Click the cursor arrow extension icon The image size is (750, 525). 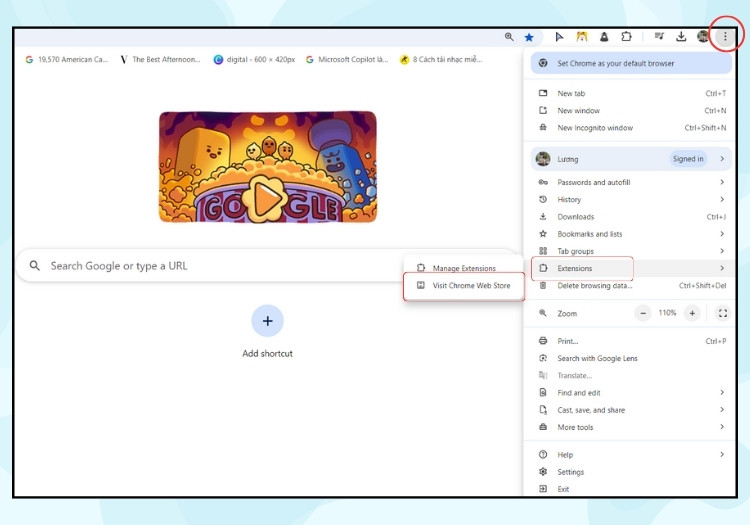[559, 37]
